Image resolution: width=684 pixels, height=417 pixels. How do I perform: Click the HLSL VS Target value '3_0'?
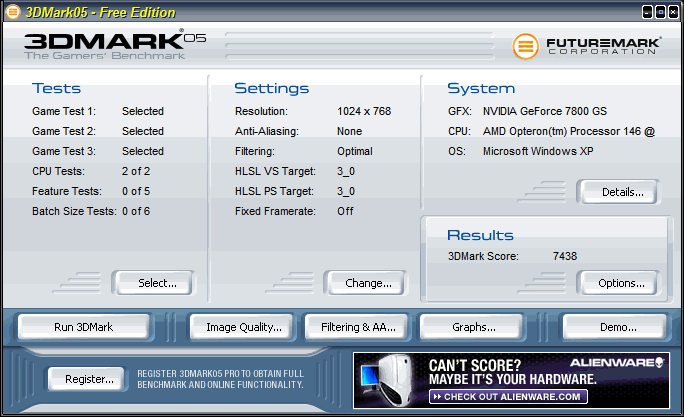[x=345, y=171]
